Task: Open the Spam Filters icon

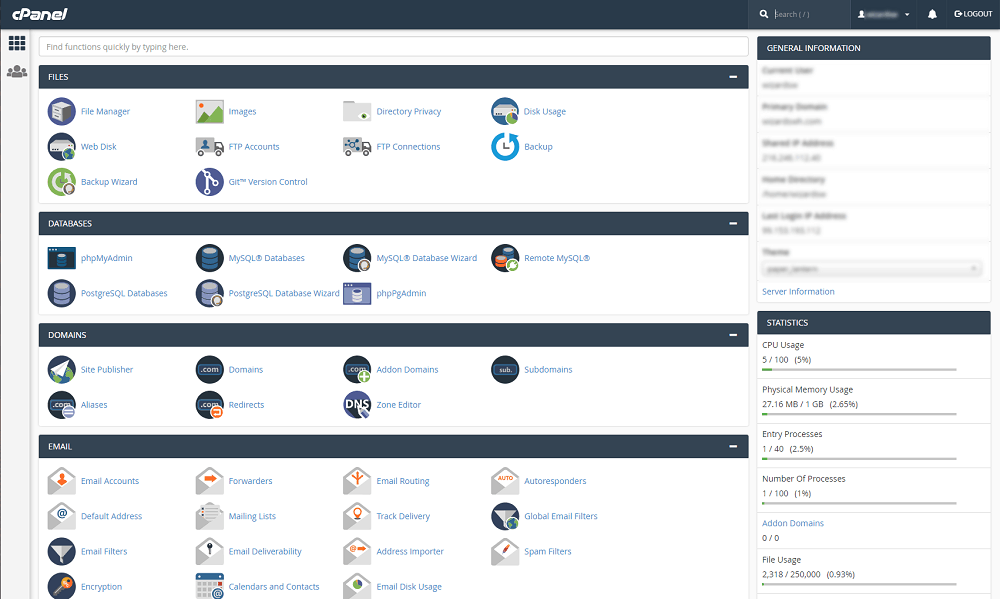Action: pyautogui.click(x=505, y=552)
